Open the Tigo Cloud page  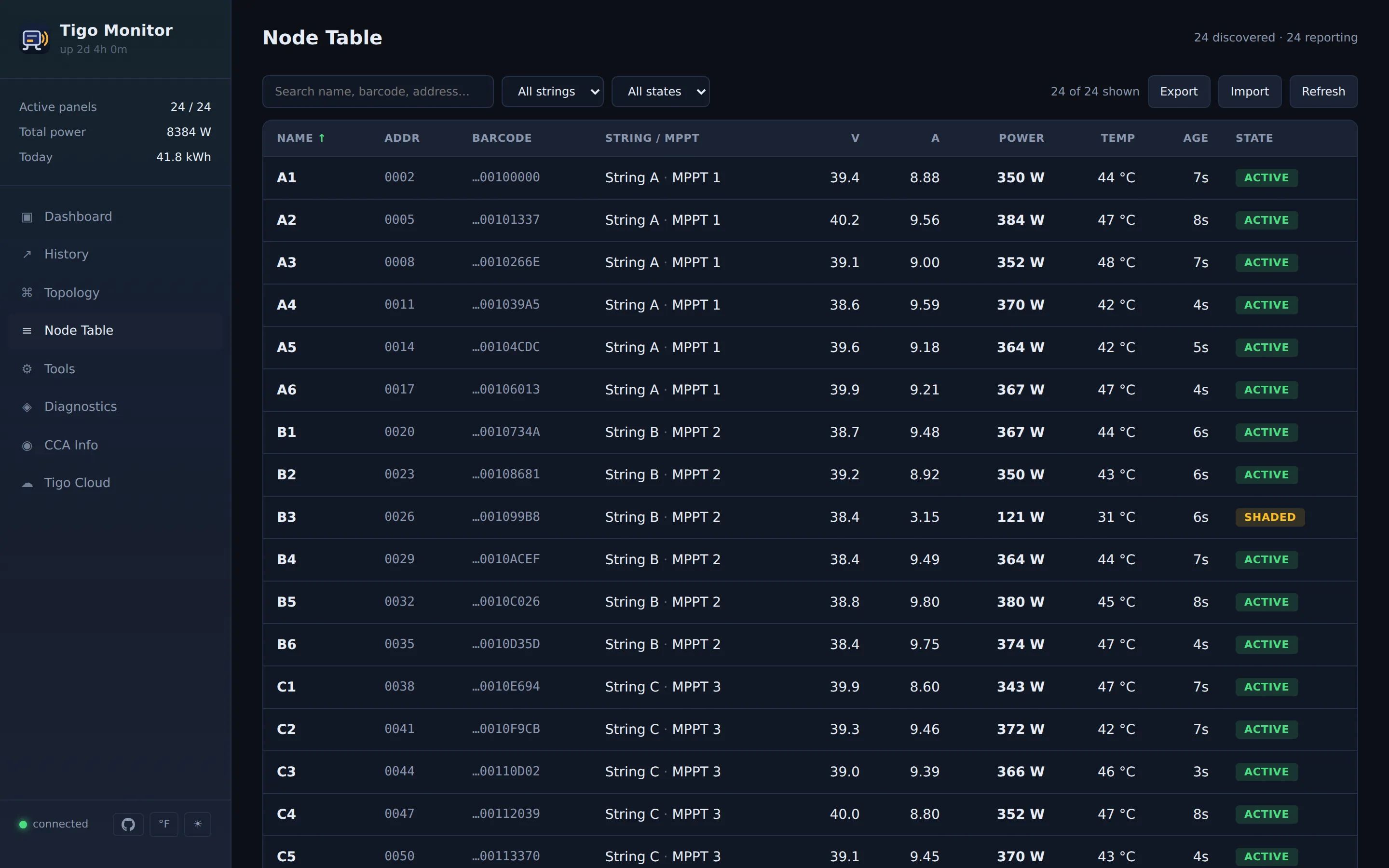click(115, 483)
